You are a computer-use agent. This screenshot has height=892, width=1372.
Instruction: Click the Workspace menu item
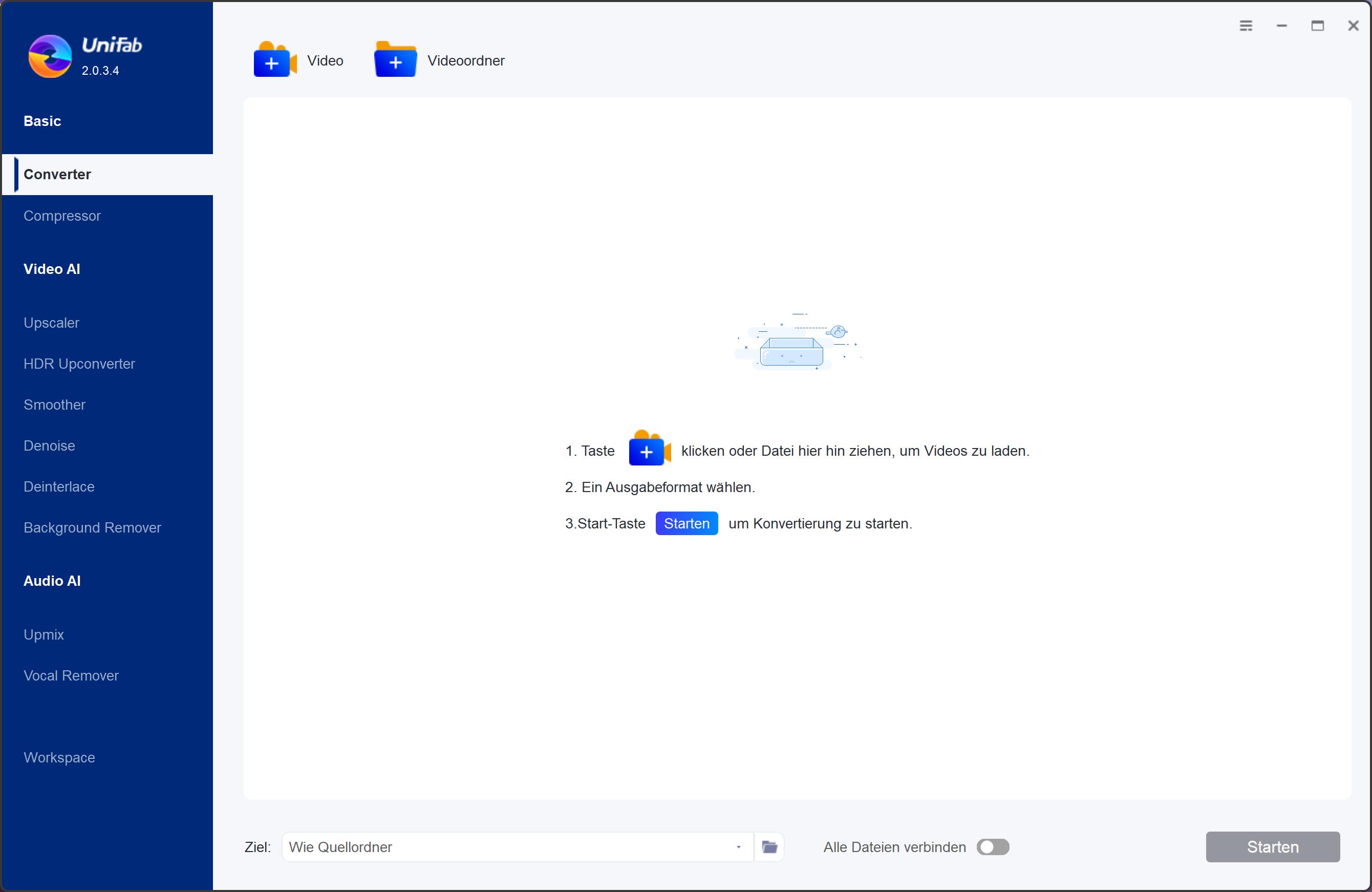[59, 757]
